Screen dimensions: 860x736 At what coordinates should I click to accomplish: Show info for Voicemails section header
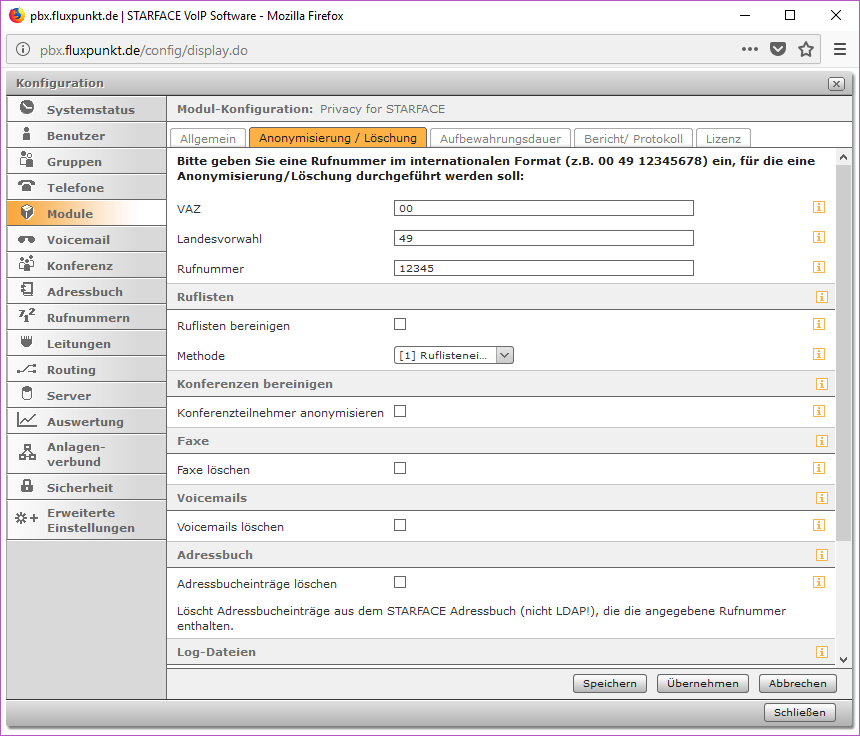point(822,498)
